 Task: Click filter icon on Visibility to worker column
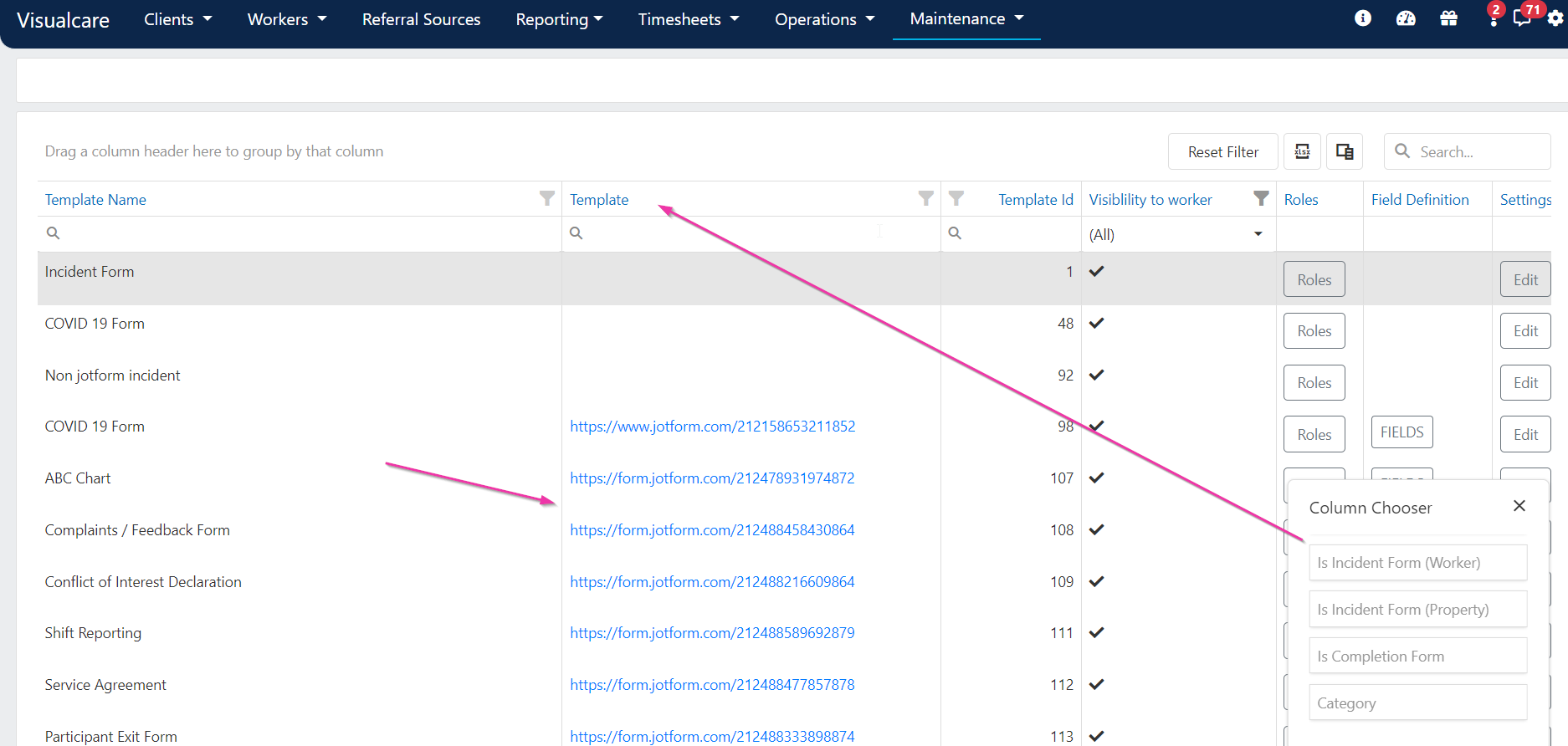point(1261,198)
